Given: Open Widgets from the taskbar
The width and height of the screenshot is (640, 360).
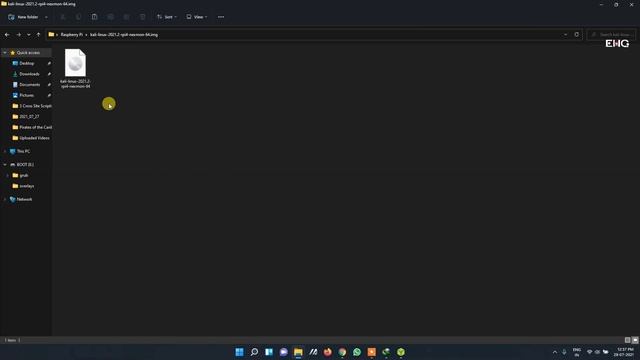Looking at the screenshot, I should [x=269, y=352].
